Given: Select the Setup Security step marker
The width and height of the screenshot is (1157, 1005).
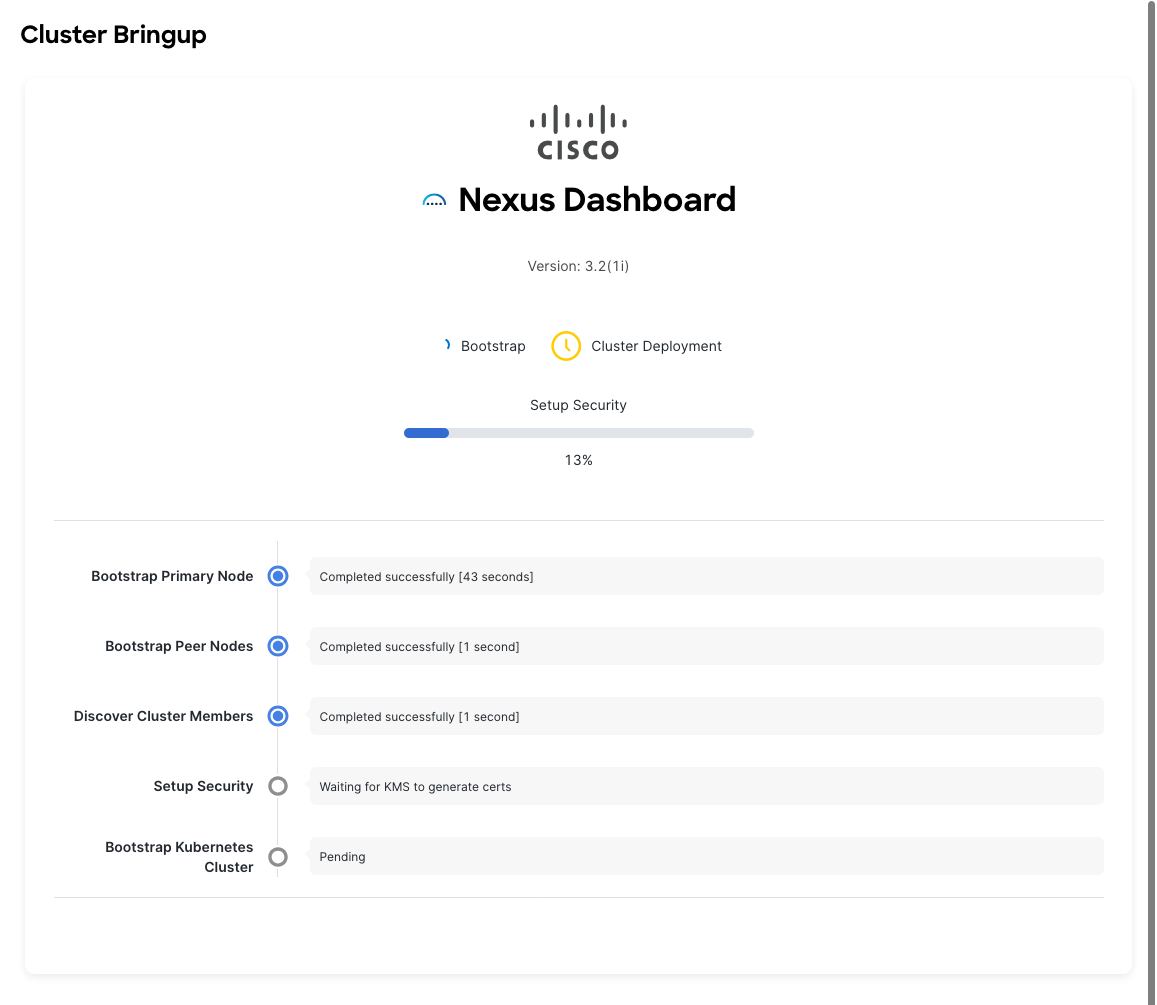Looking at the screenshot, I should [x=277, y=787].
